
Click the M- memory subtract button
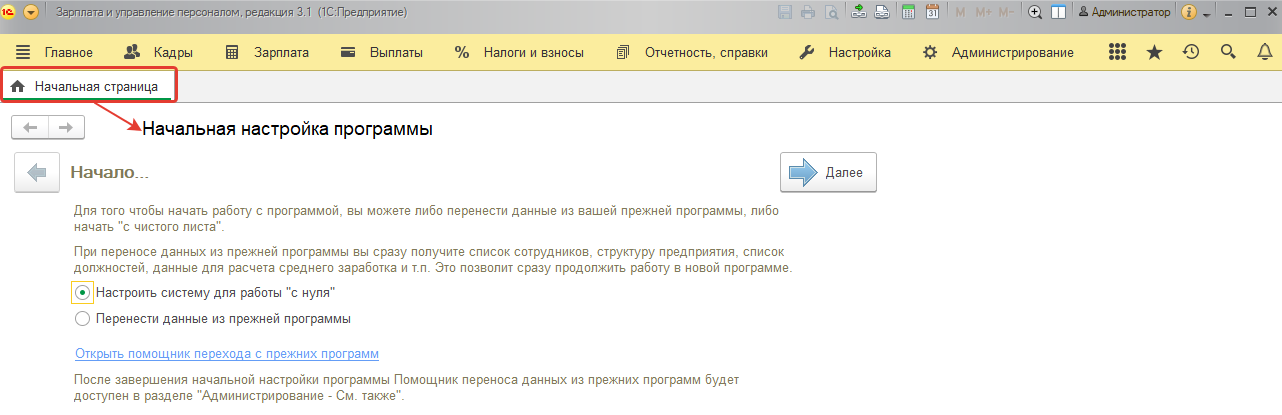click(1008, 12)
